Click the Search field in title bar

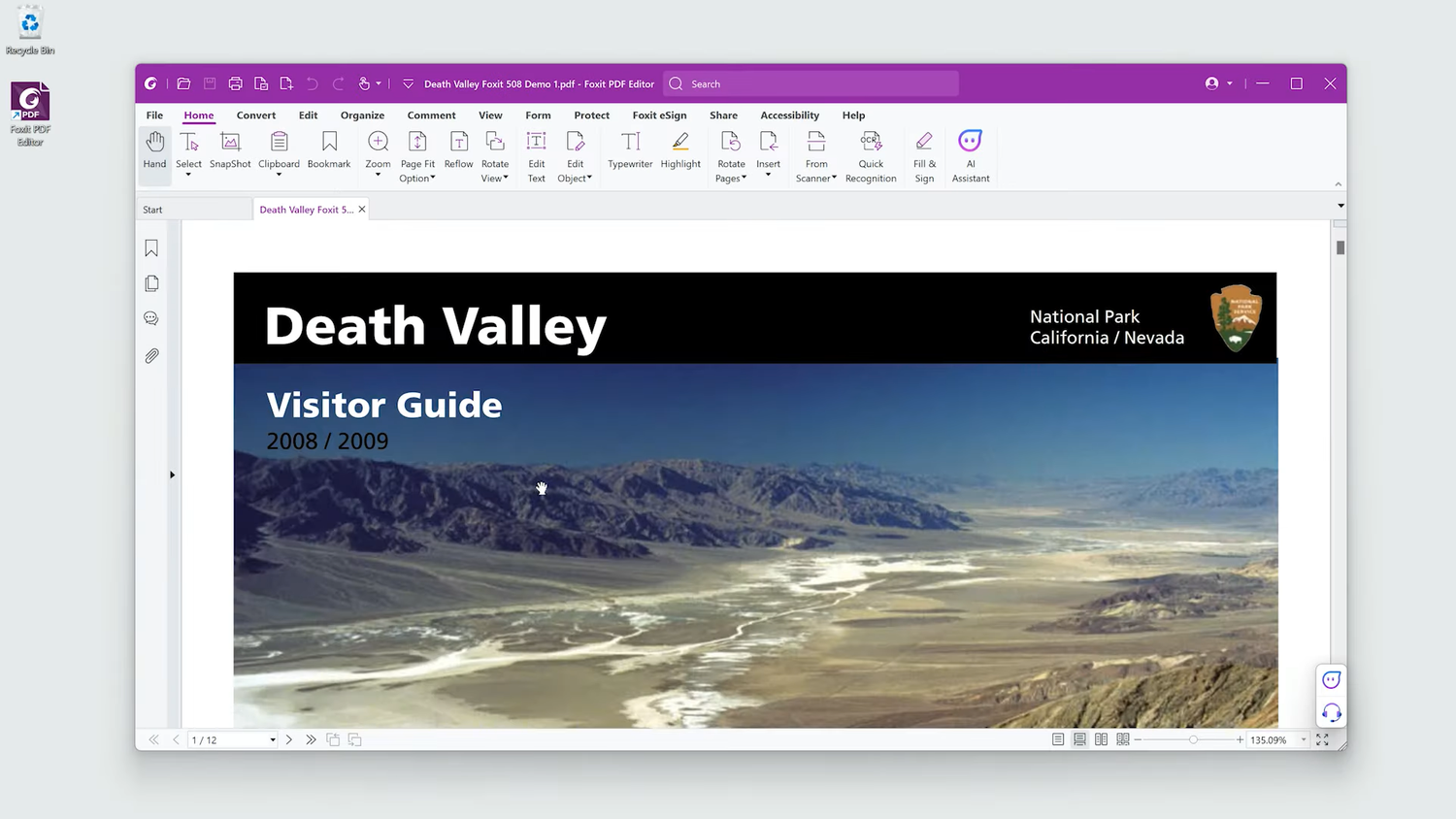[x=811, y=83]
